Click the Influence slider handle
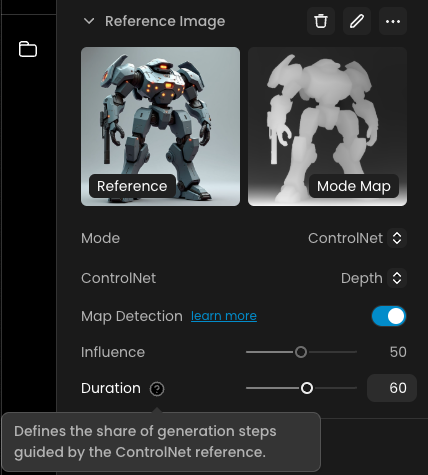The image size is (428, 475). pyautogui.click(x=301, y=352)
